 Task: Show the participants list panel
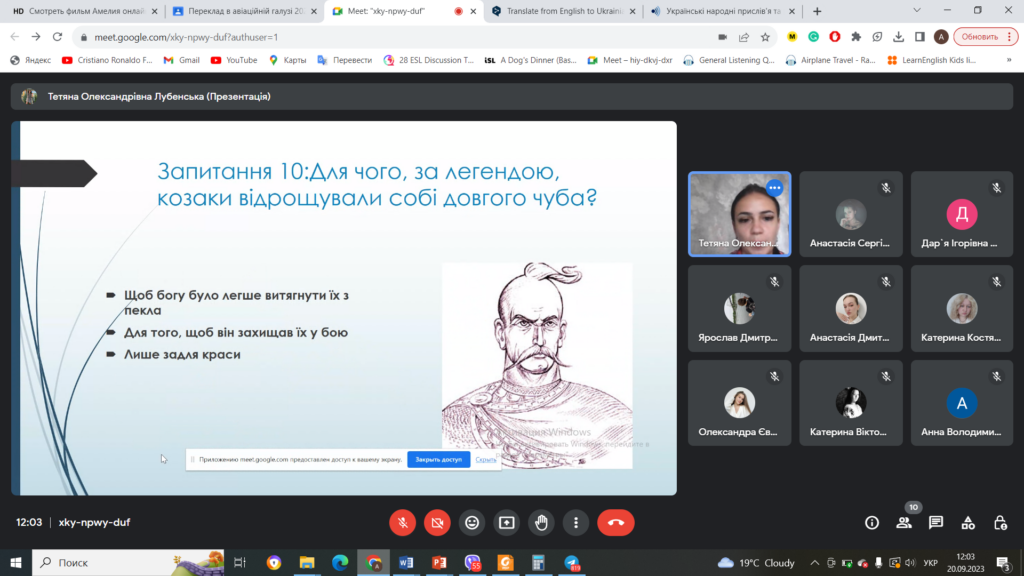(x=904, y=522)
